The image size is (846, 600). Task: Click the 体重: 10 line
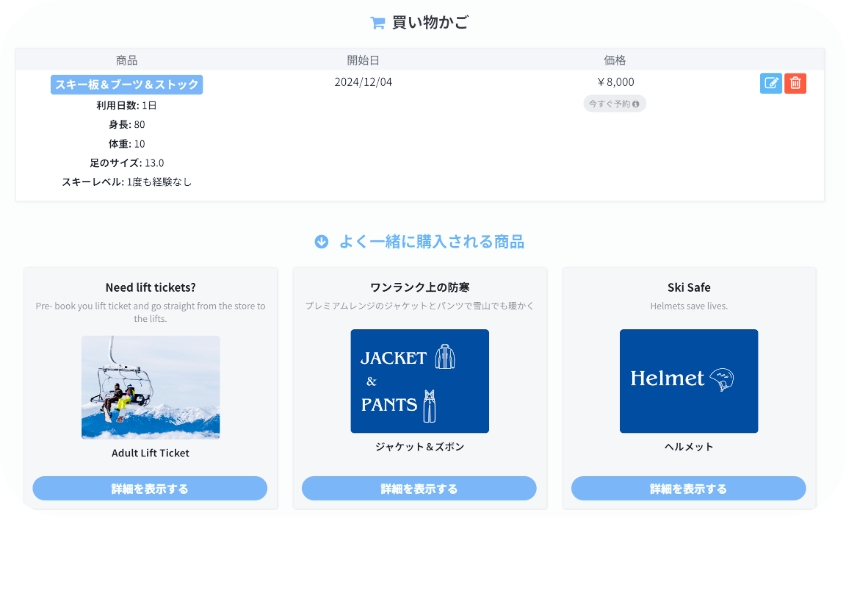point(127,144)
